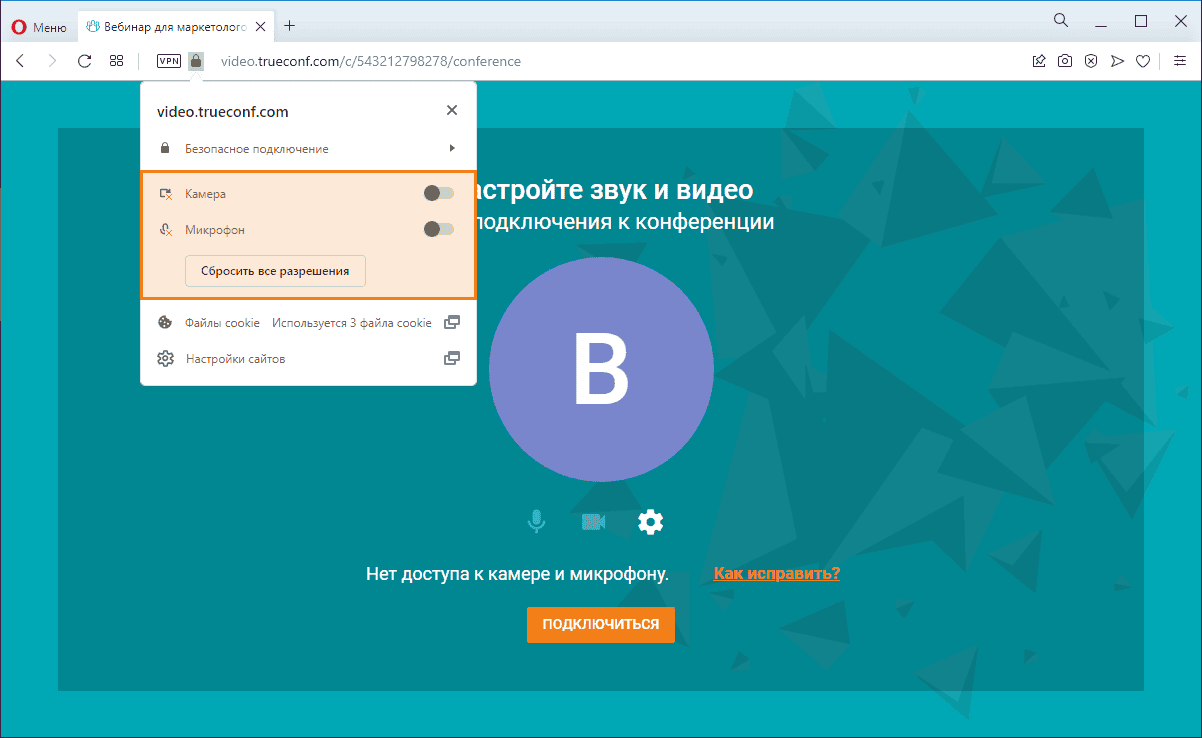Take a snapshot with camera icon

pos(1066,61)
